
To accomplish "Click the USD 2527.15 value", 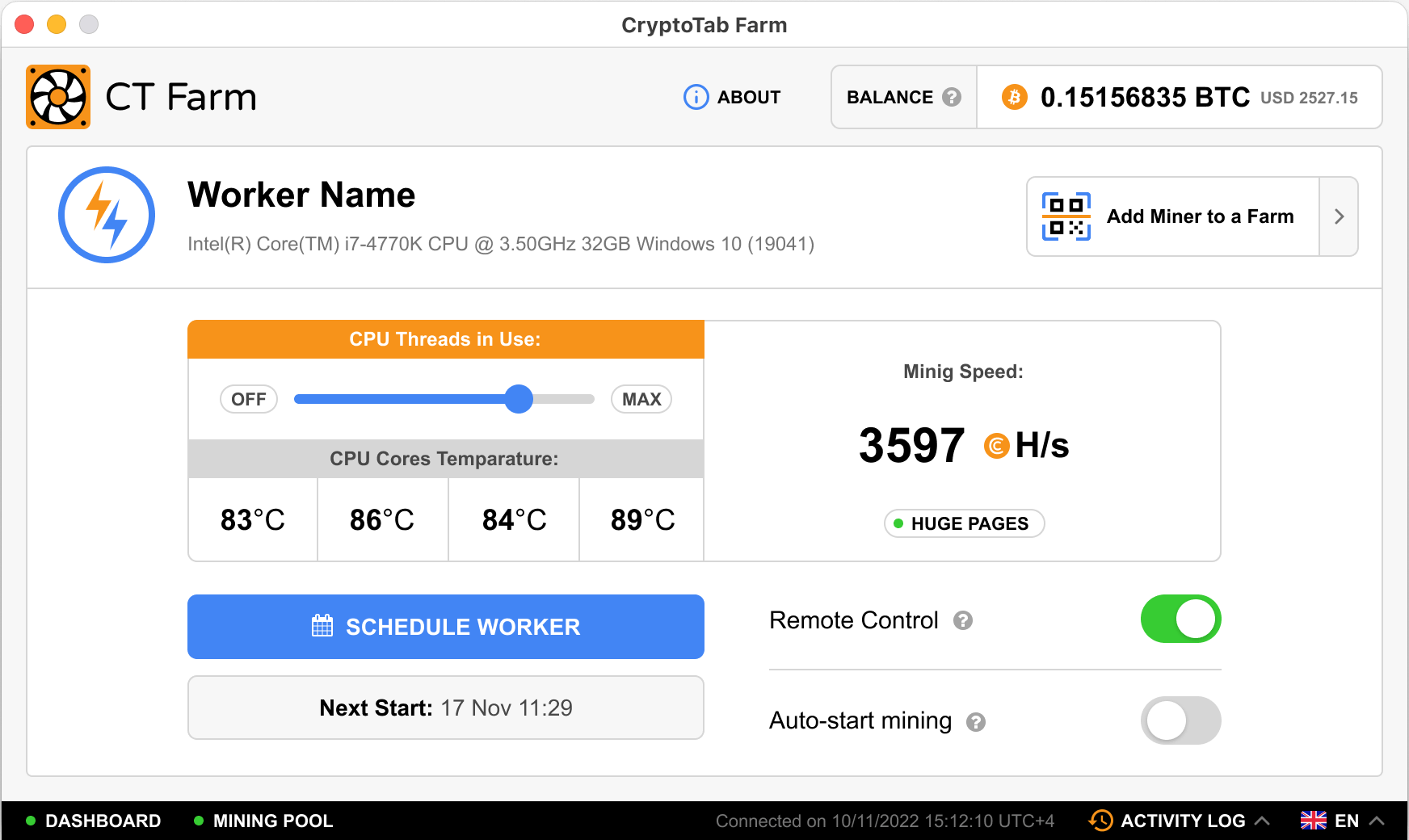I will click(1309, 98).
